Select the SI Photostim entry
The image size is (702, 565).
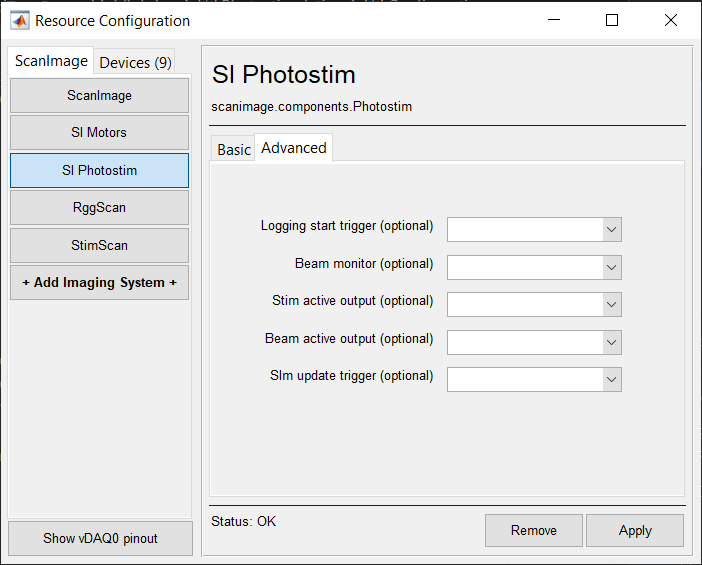99,171
